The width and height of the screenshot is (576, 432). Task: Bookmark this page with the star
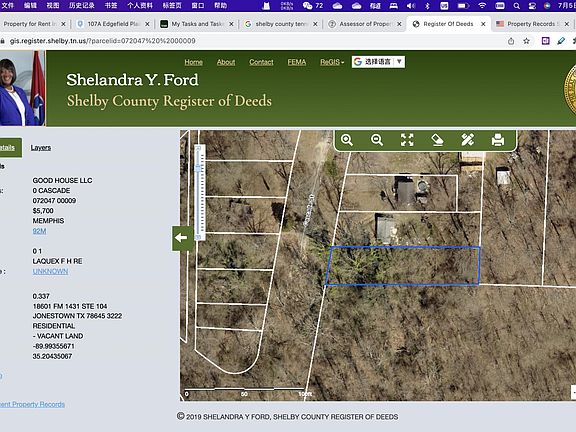(526, 41)
